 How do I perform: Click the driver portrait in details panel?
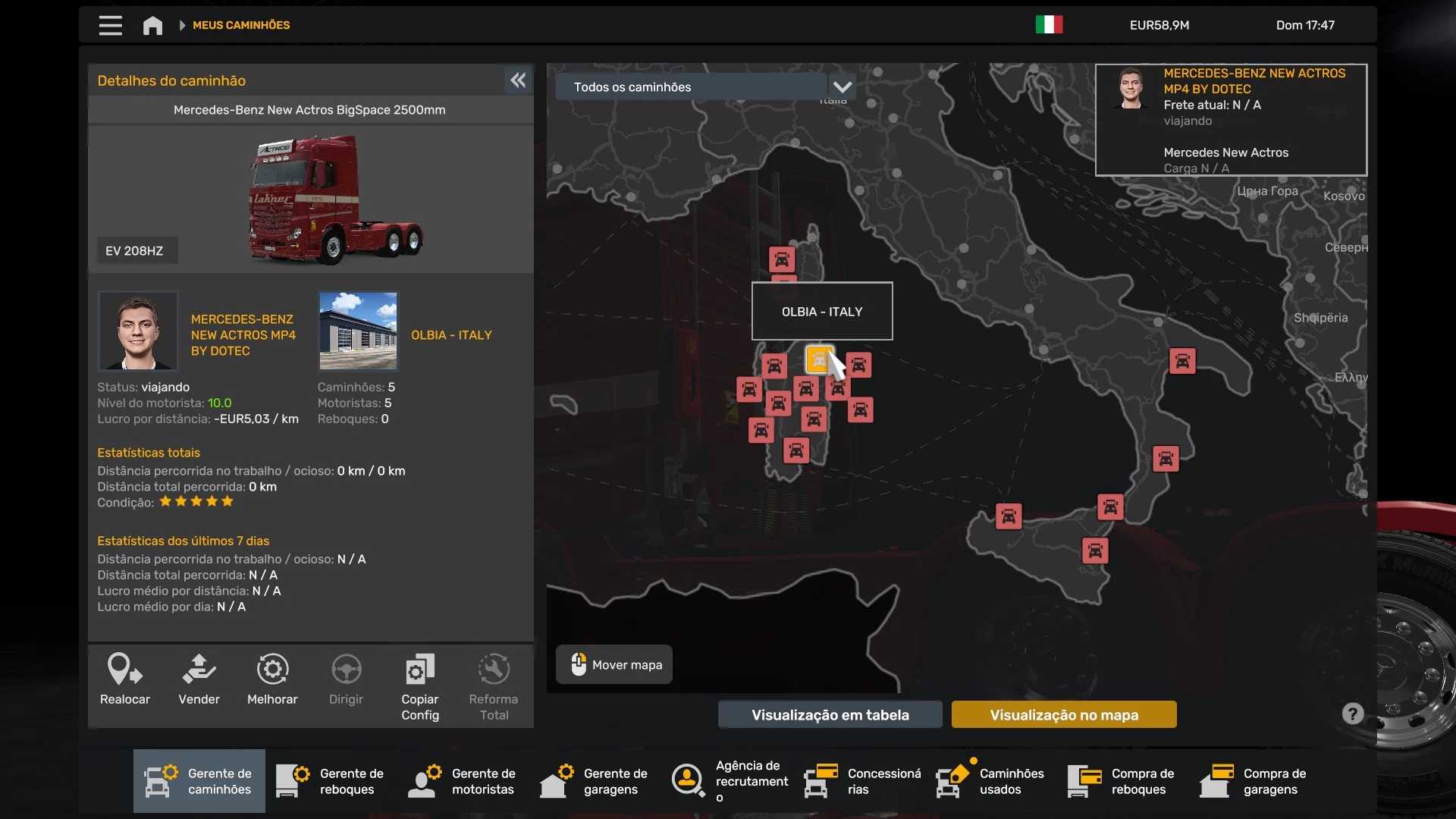click(138, 331)
